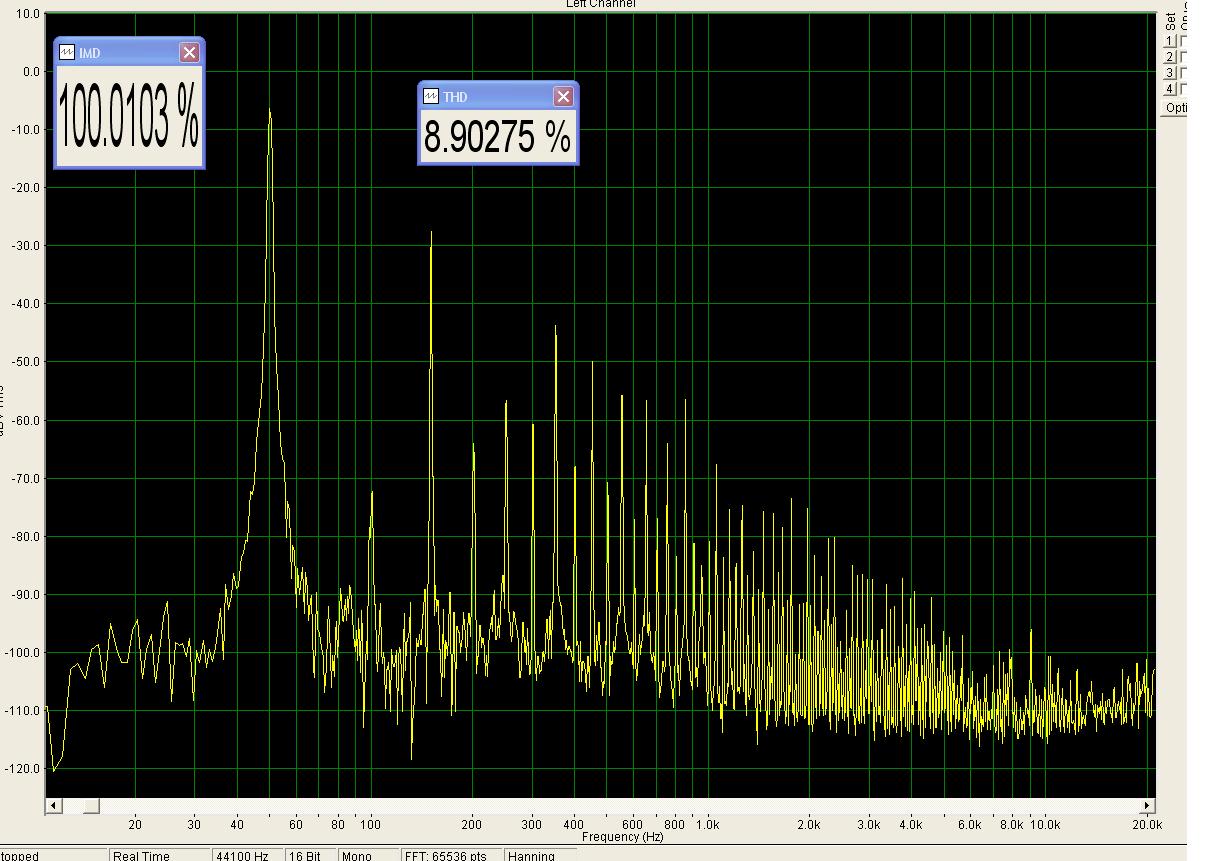
Task: Click the 44100 Hz sample rate status field
Action: pos(246,856)
